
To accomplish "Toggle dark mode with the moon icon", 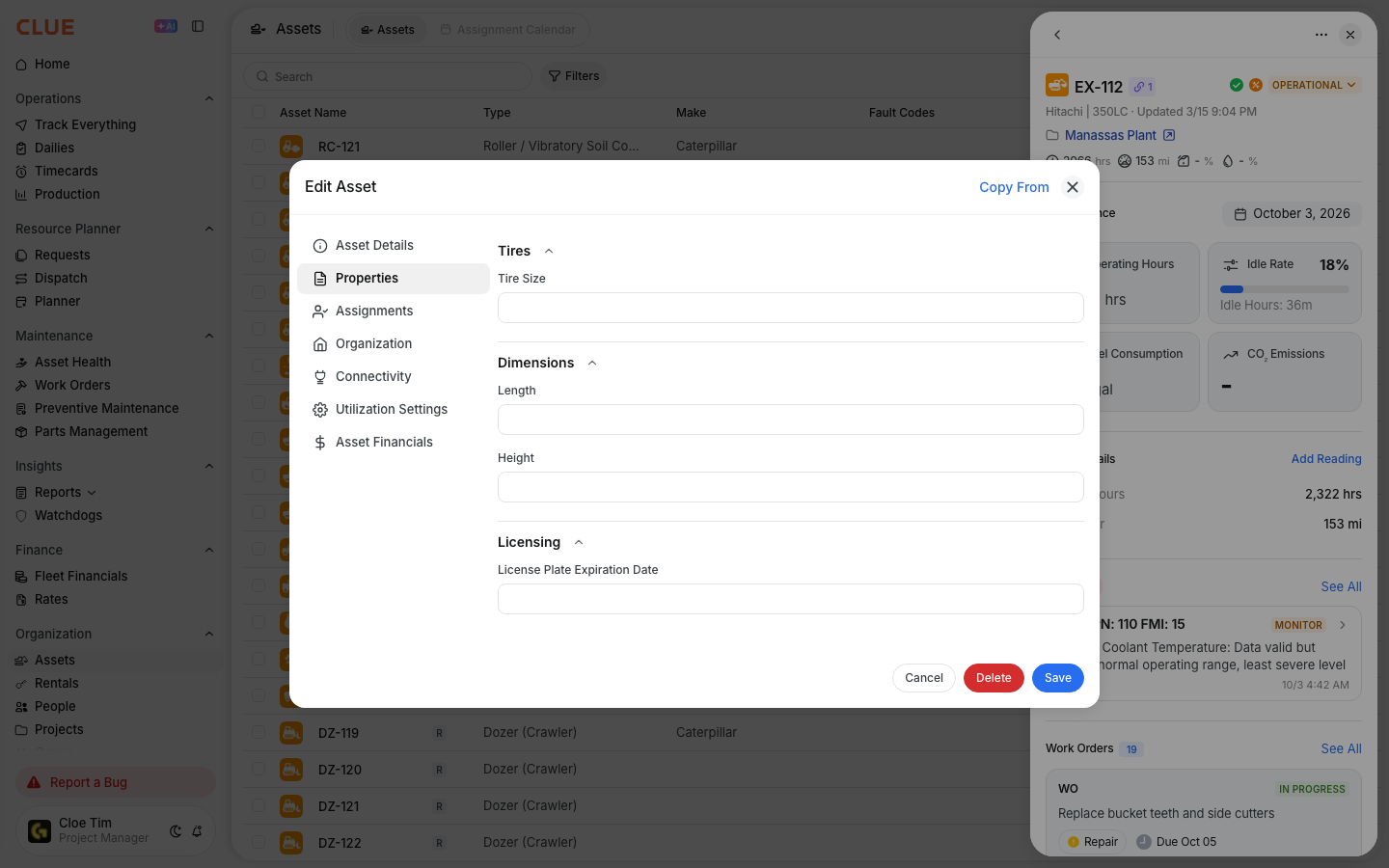I will [176, 830].
